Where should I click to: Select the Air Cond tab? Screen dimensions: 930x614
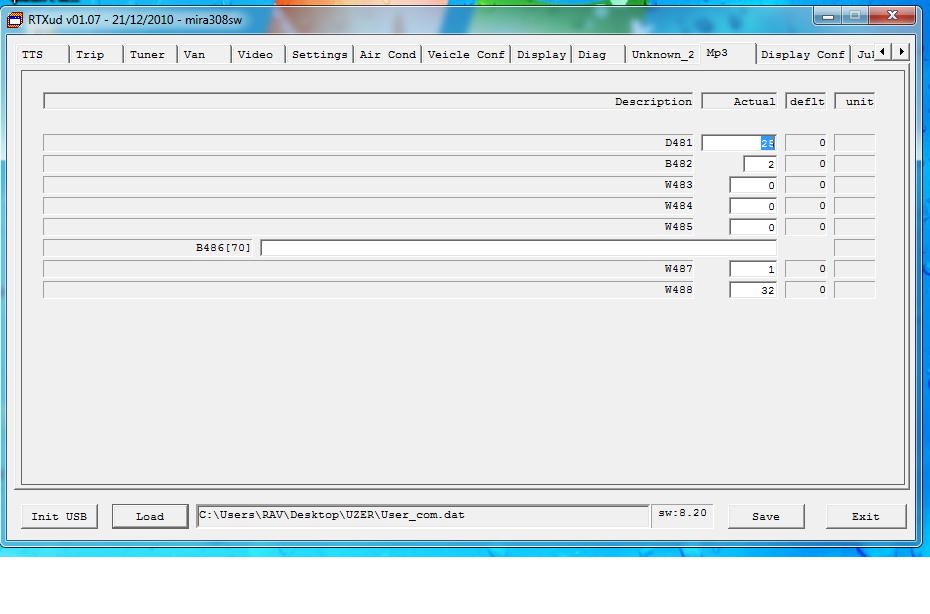point(387,54)
